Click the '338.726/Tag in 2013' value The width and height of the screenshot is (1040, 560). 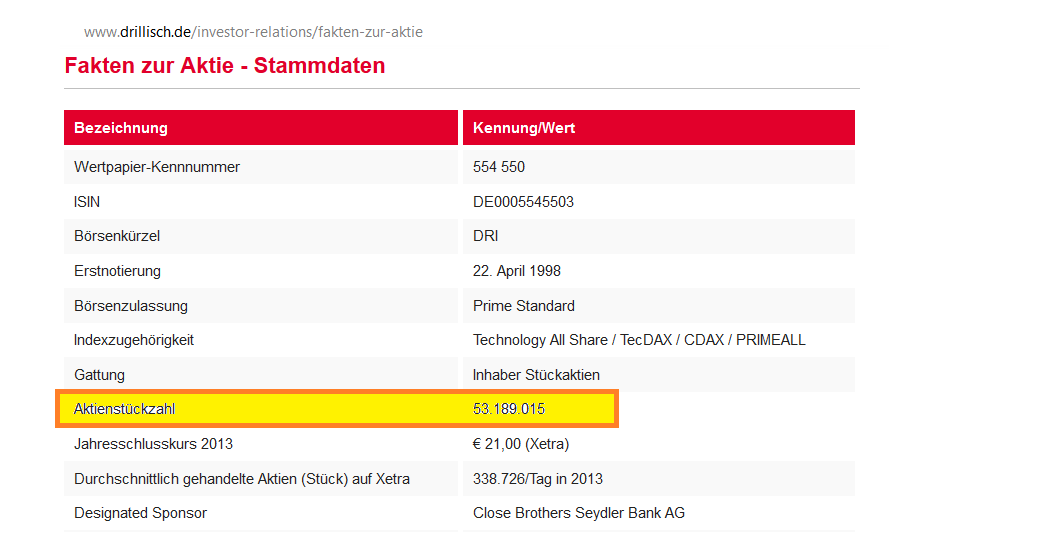point(538,479)
